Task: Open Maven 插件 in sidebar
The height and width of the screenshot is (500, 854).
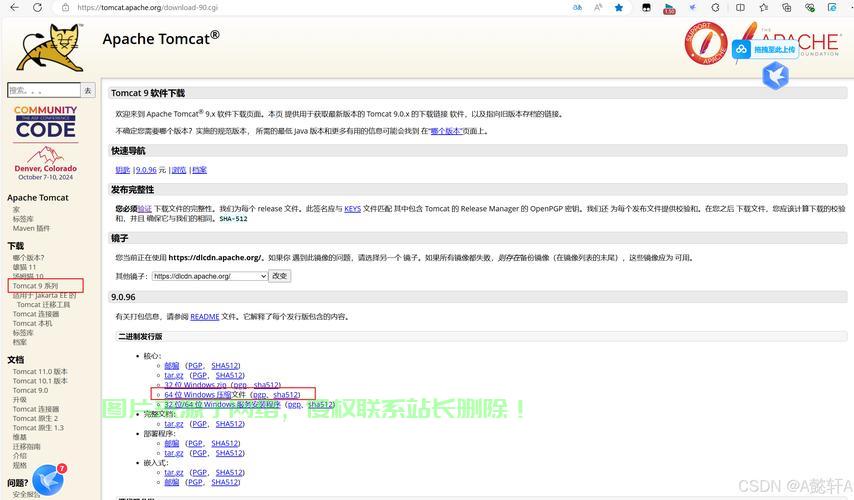Action: tap(31, 228)
